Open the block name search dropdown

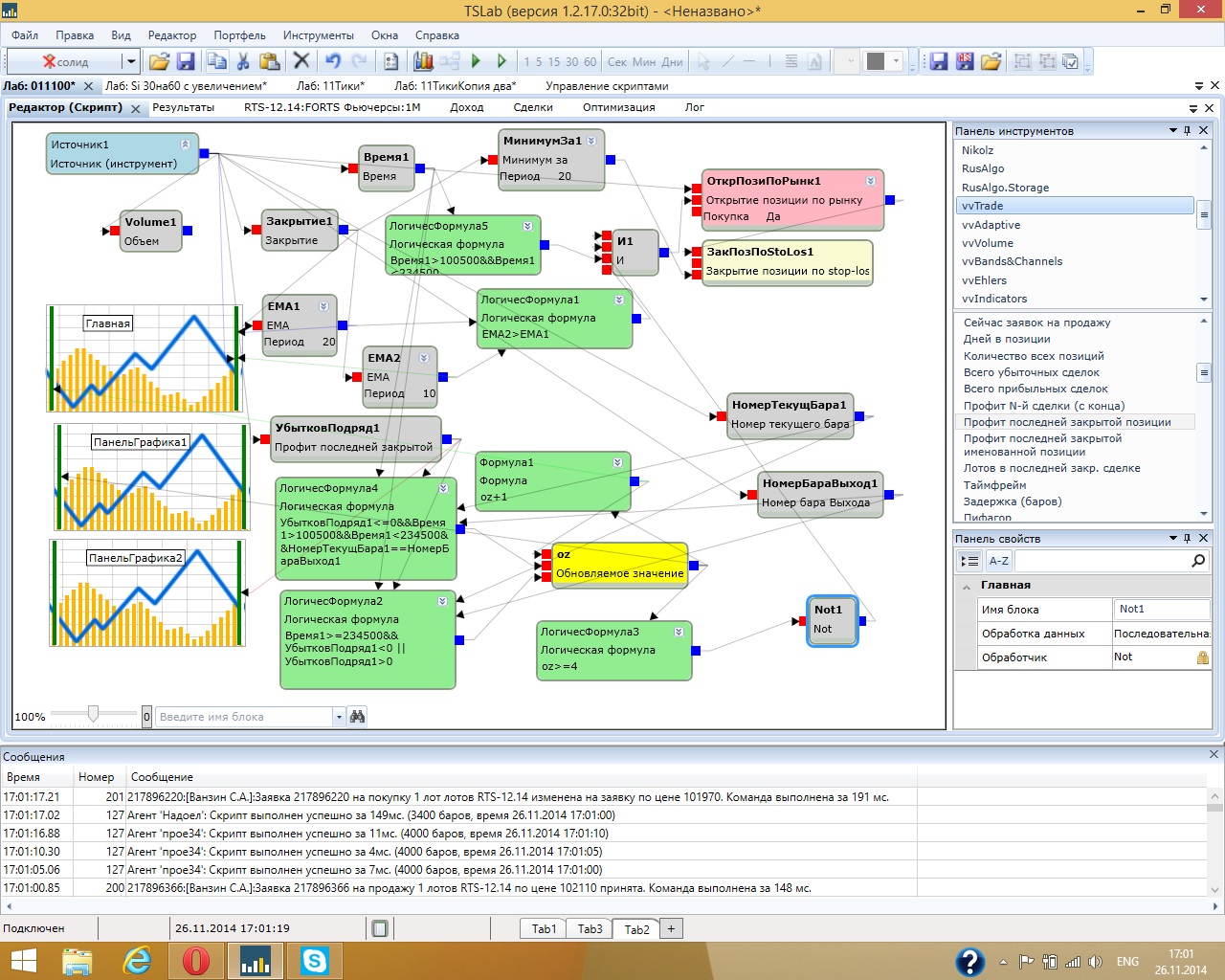tap(339, 717)
